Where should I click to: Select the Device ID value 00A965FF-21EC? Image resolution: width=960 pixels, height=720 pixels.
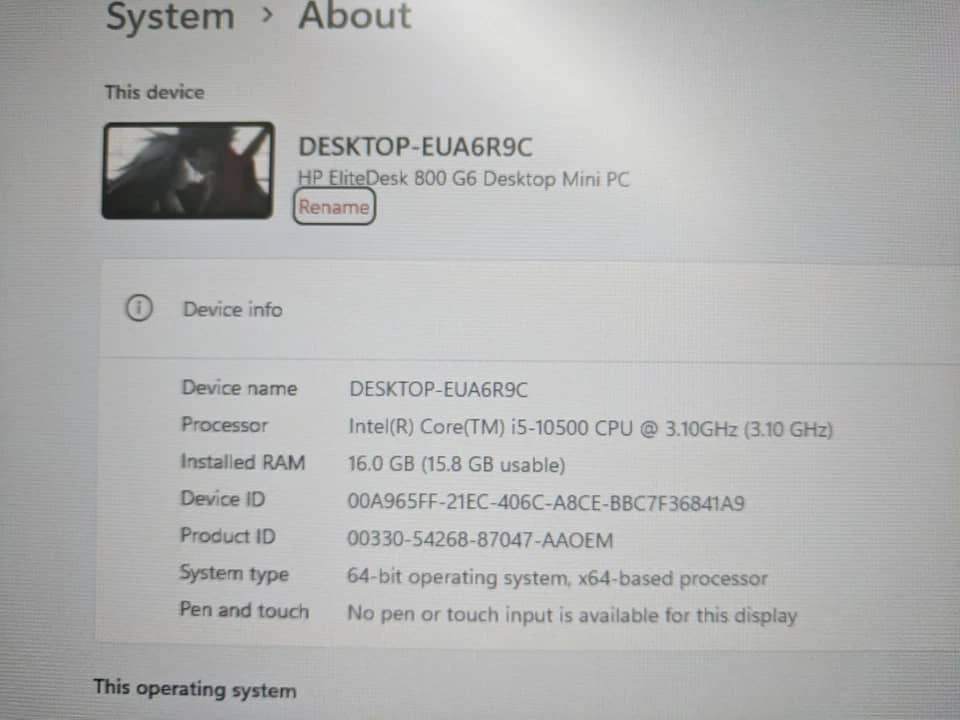[x=546, y=503]
